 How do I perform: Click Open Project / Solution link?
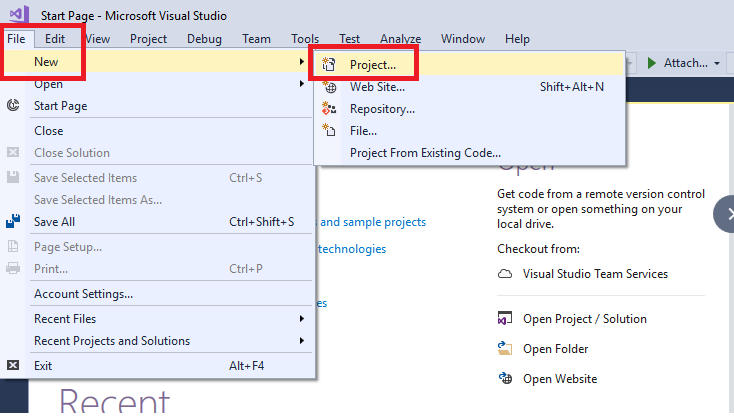tap(585, 319)
